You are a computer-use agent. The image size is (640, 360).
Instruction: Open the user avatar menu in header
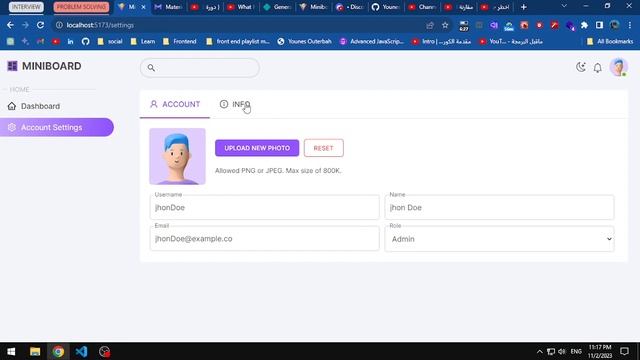619,67
